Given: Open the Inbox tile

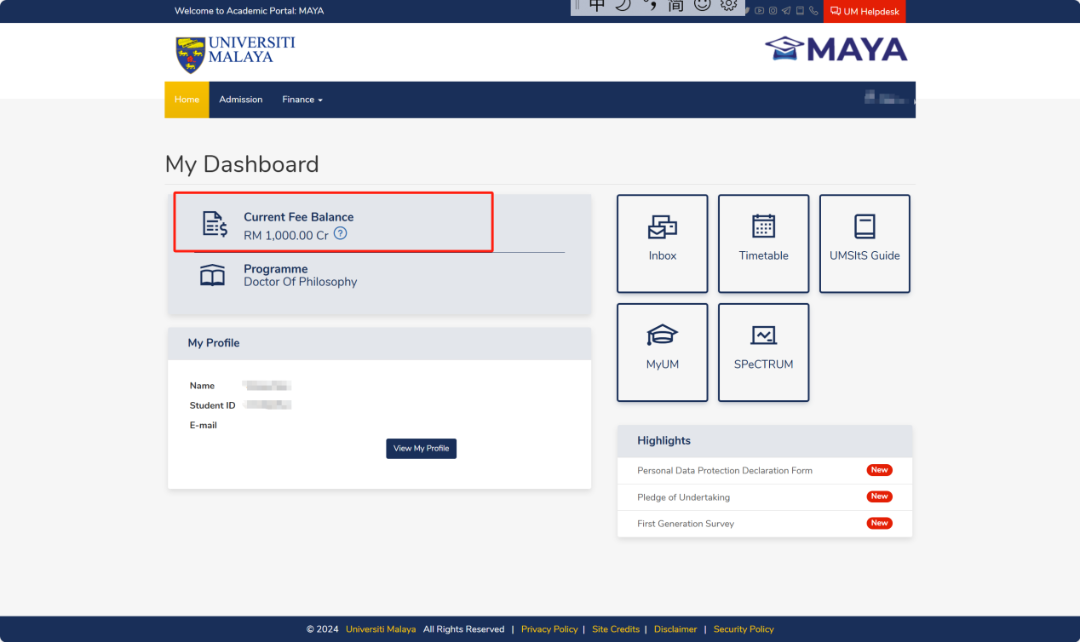Looking at the screenshot, I should pos(662,244).
